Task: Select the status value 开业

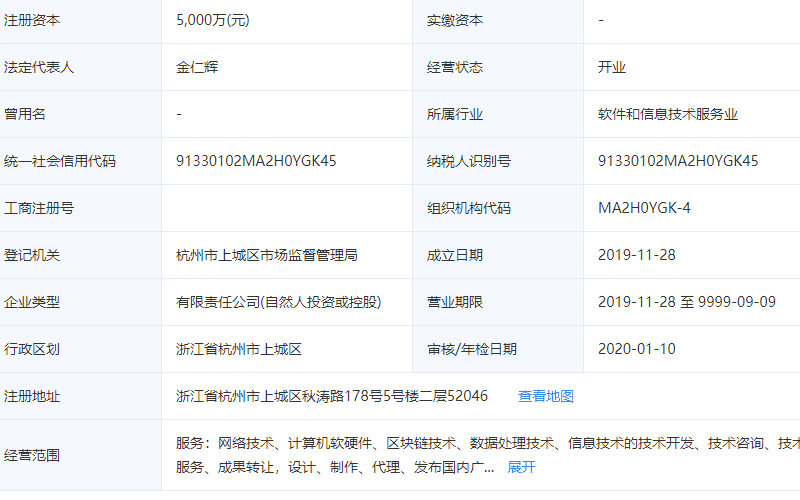Action: click(x=612, y=67)
